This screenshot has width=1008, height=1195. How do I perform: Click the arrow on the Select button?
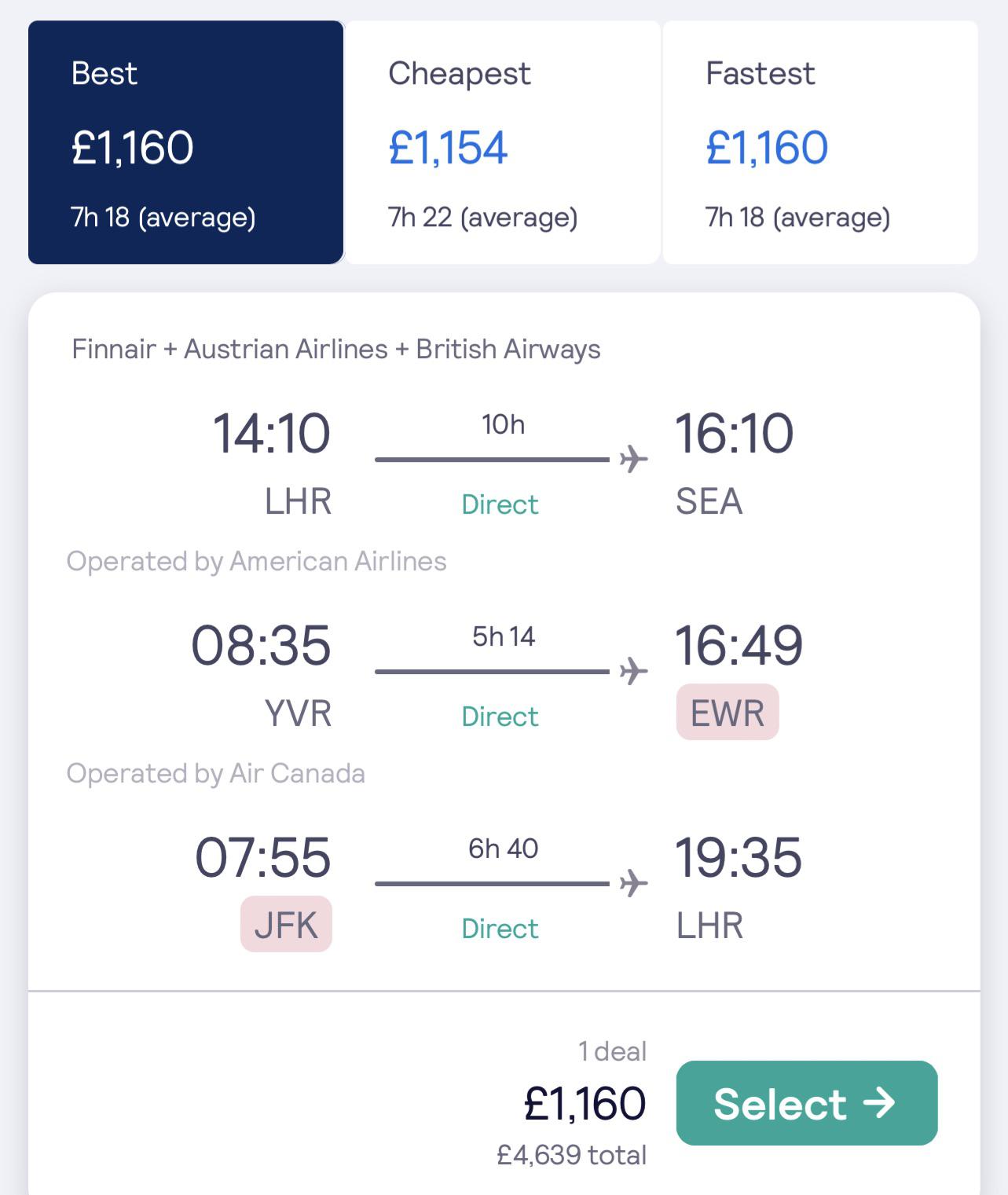tap(878, 1102)
